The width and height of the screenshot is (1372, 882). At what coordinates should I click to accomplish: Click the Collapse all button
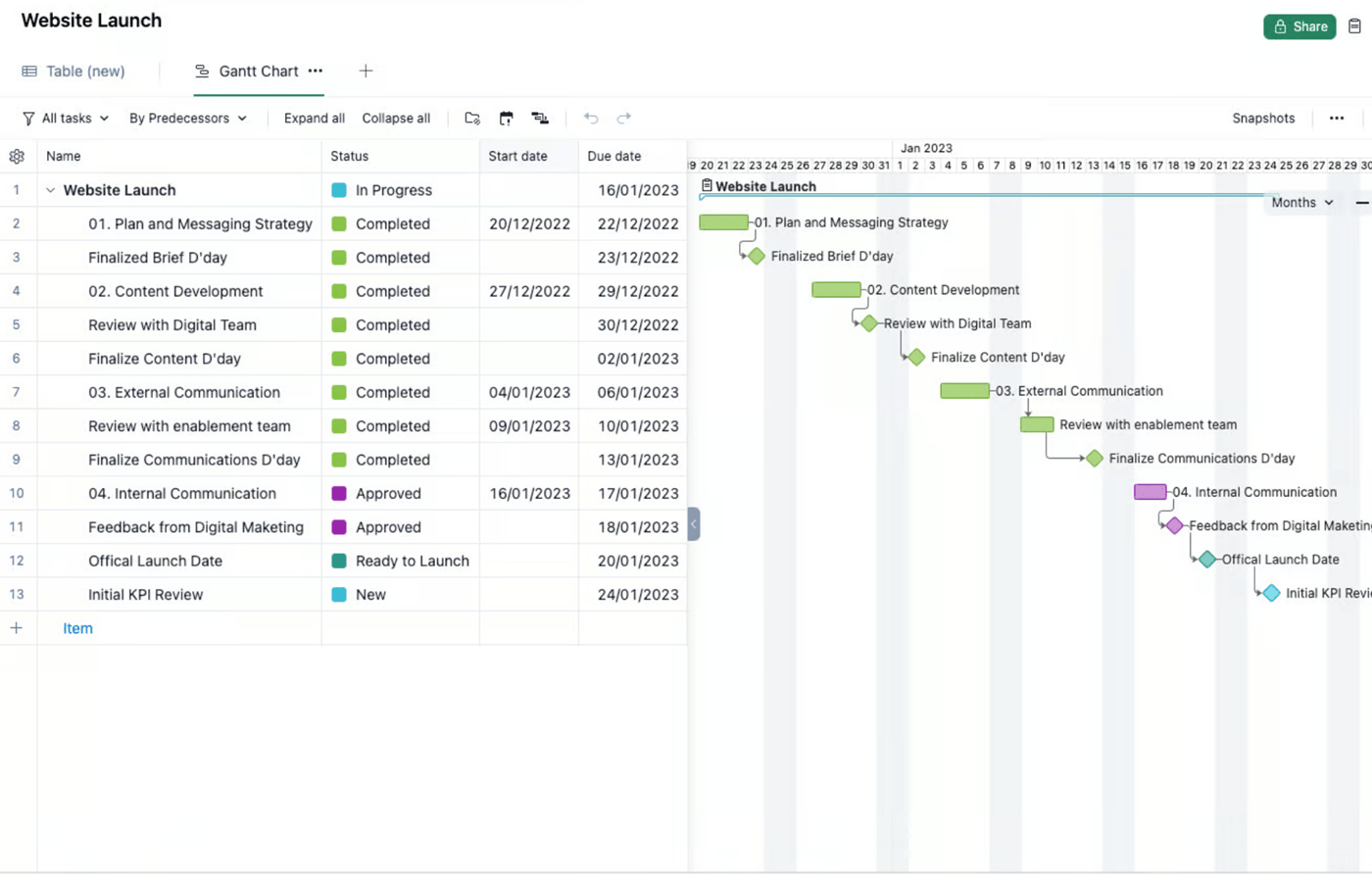(396, 119)
